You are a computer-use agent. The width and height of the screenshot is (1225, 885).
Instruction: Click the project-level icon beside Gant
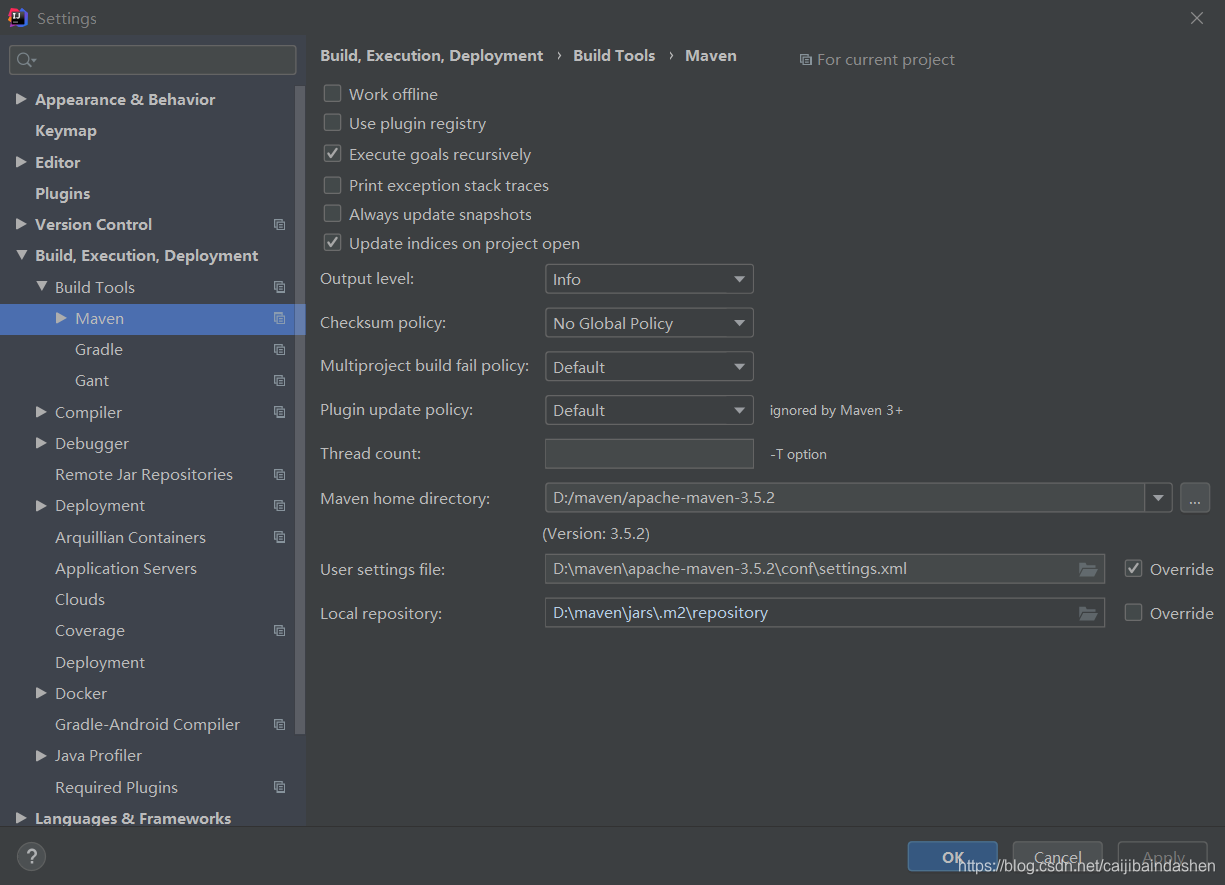click(x=280, y=381)
